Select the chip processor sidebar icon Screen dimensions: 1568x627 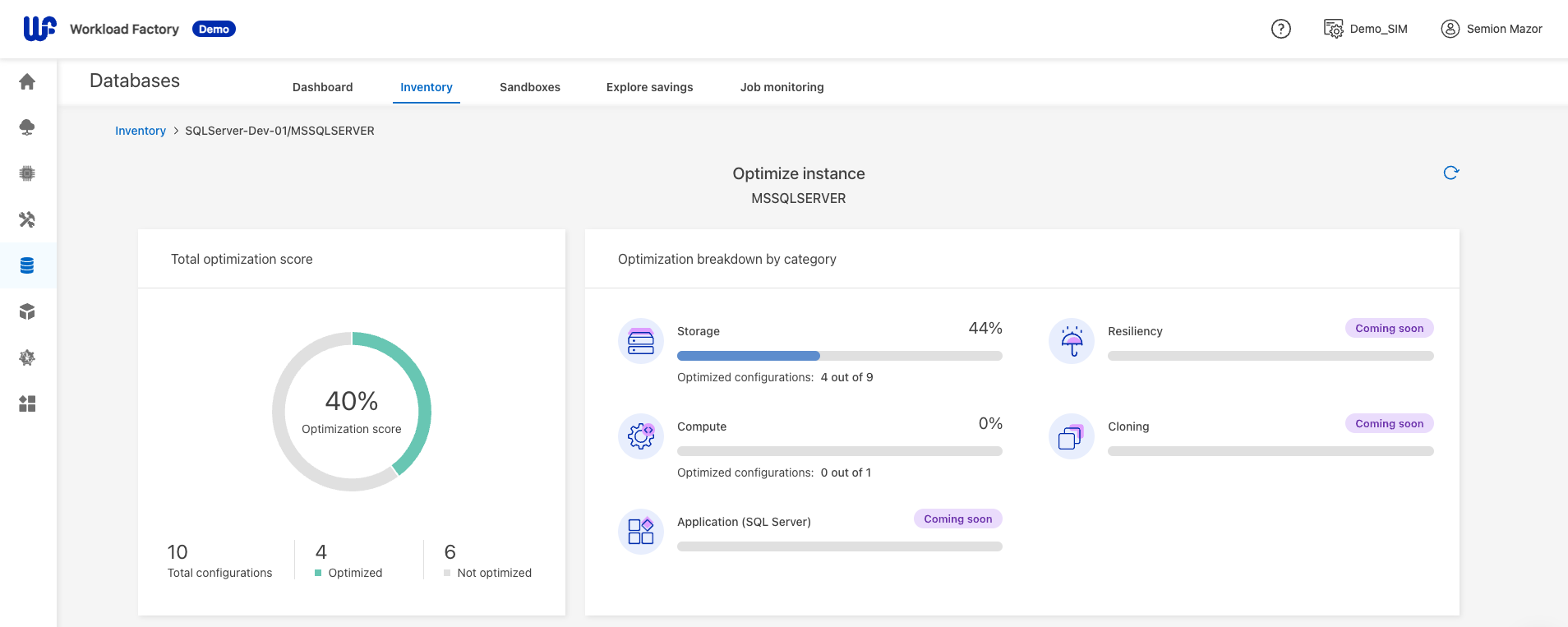[27, 173]
